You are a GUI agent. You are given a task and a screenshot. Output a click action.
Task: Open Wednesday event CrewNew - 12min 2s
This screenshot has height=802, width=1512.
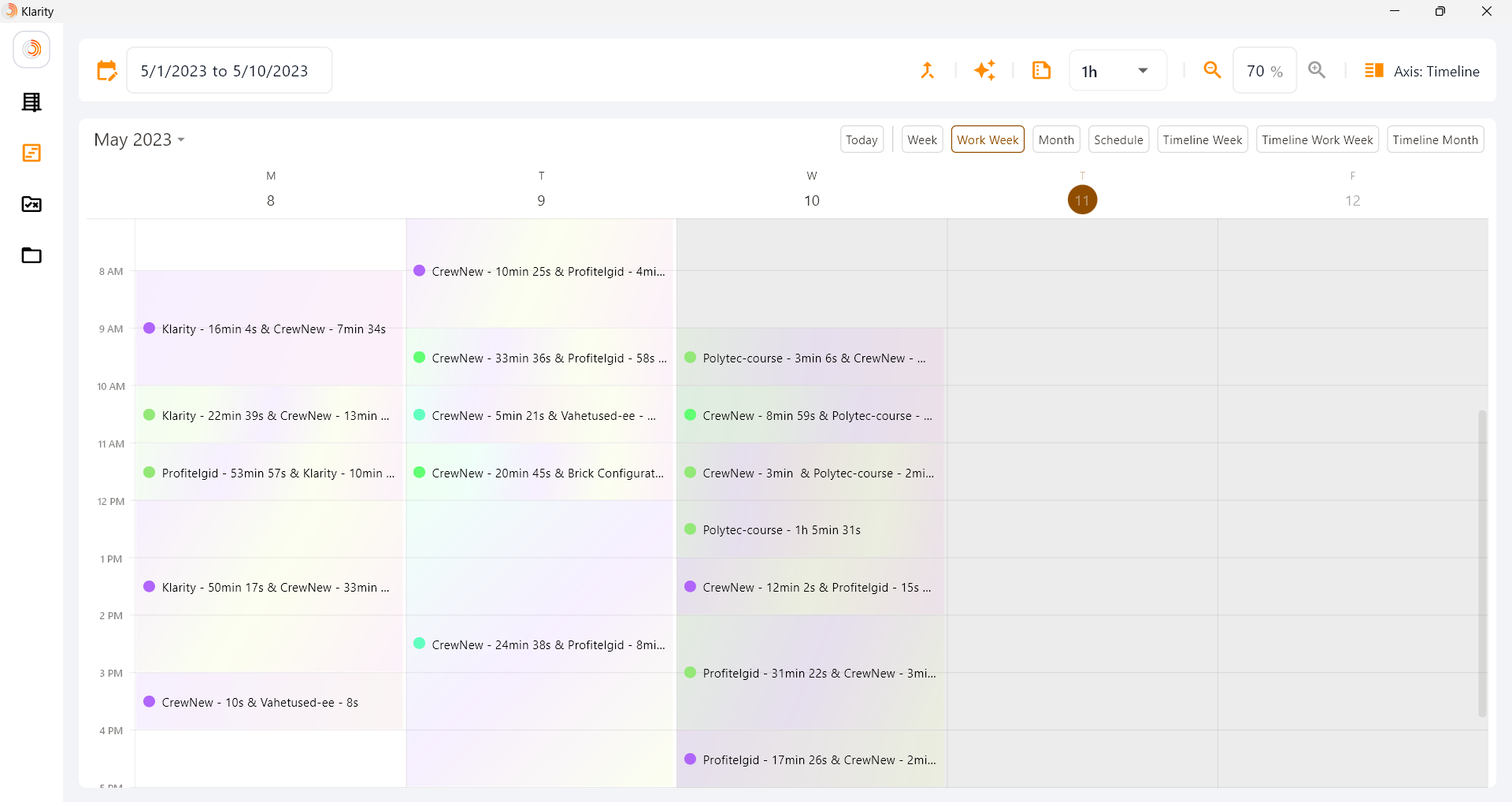pos(811,587)
